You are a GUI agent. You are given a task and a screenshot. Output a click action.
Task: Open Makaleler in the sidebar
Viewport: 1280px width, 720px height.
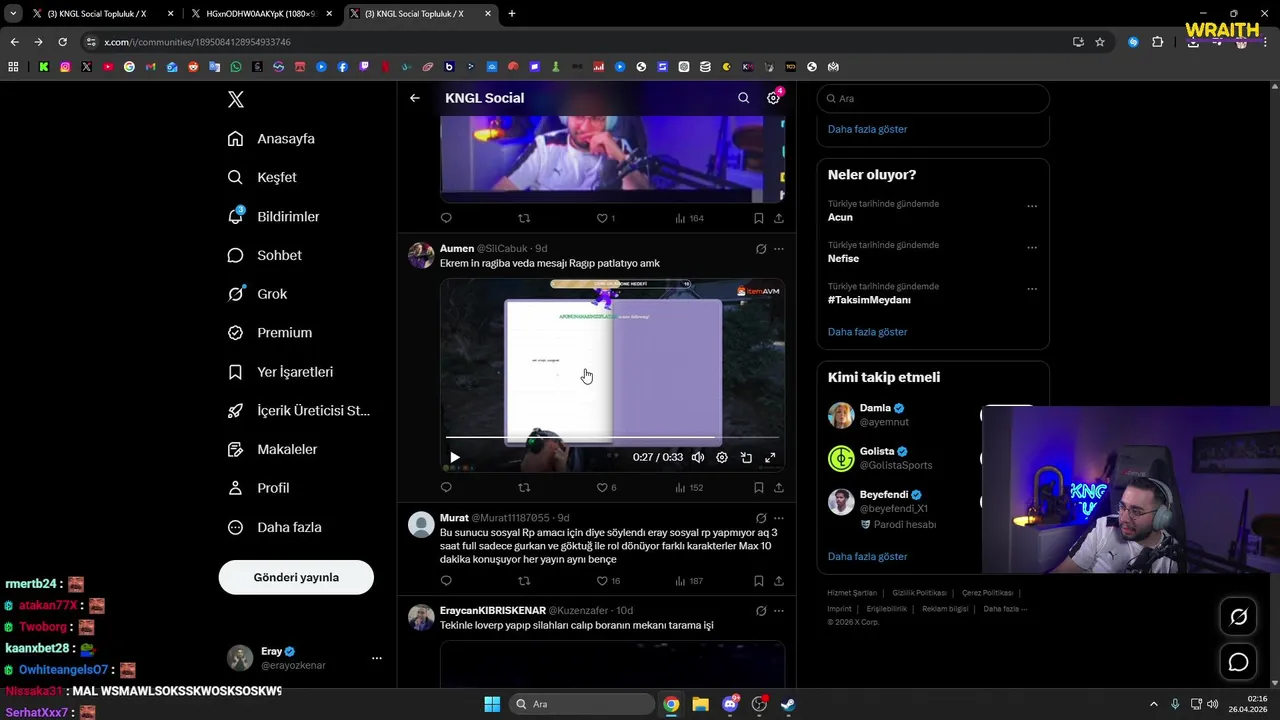coord(272,450)
